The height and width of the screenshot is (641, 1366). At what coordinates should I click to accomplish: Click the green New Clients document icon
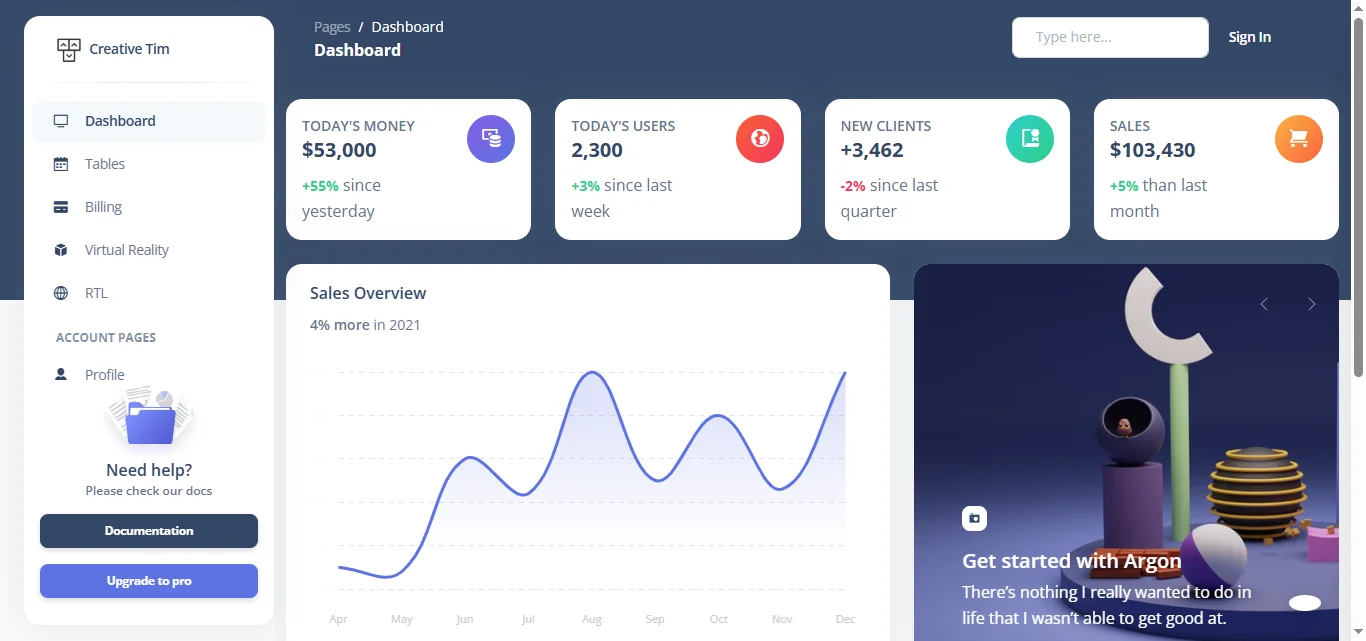tap(1029, 138)
